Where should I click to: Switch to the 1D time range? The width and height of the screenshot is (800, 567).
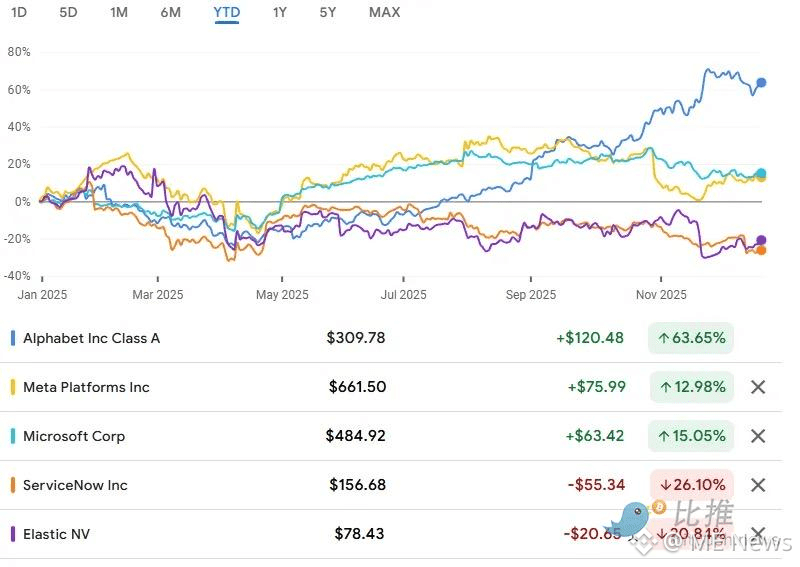pyautogui.click(x=19, y=12)
